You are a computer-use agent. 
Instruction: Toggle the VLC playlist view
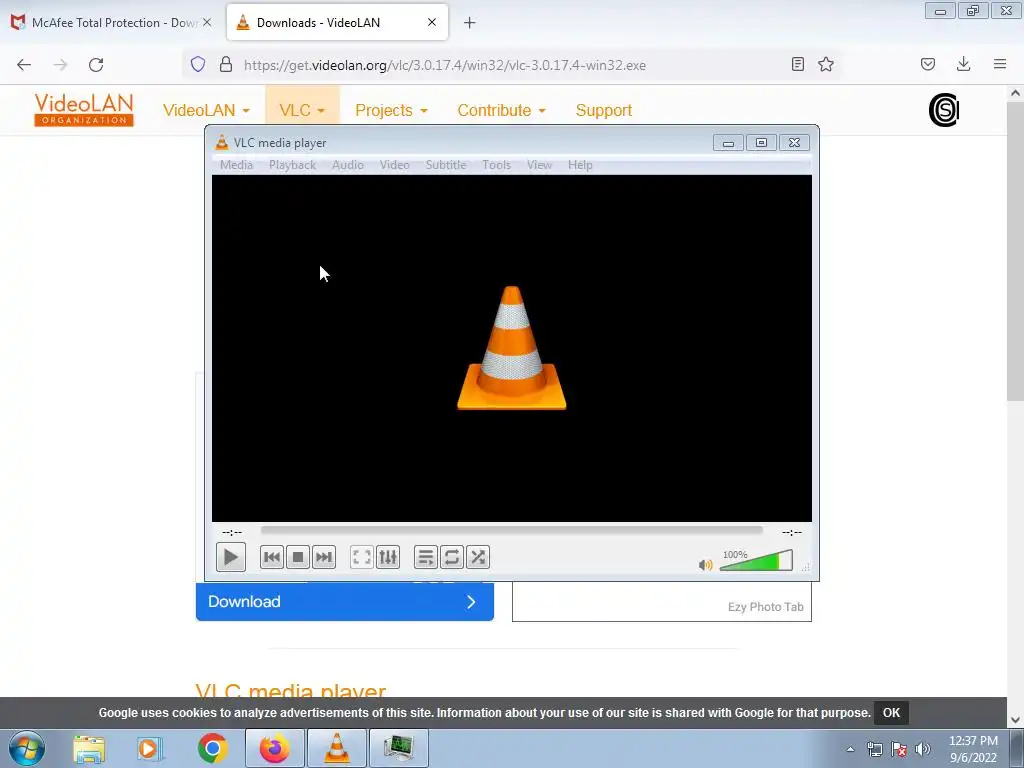[x=426, y=557]
